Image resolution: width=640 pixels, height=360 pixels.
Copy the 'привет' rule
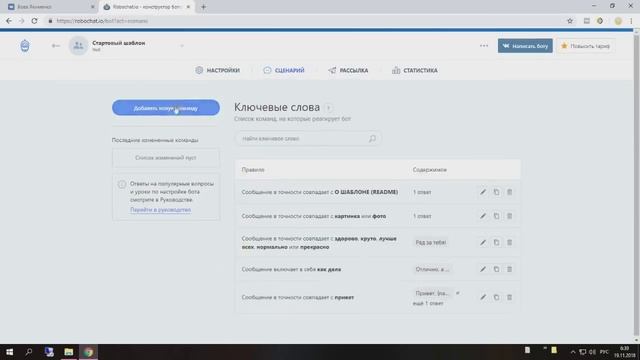click(x=496, y=297)
